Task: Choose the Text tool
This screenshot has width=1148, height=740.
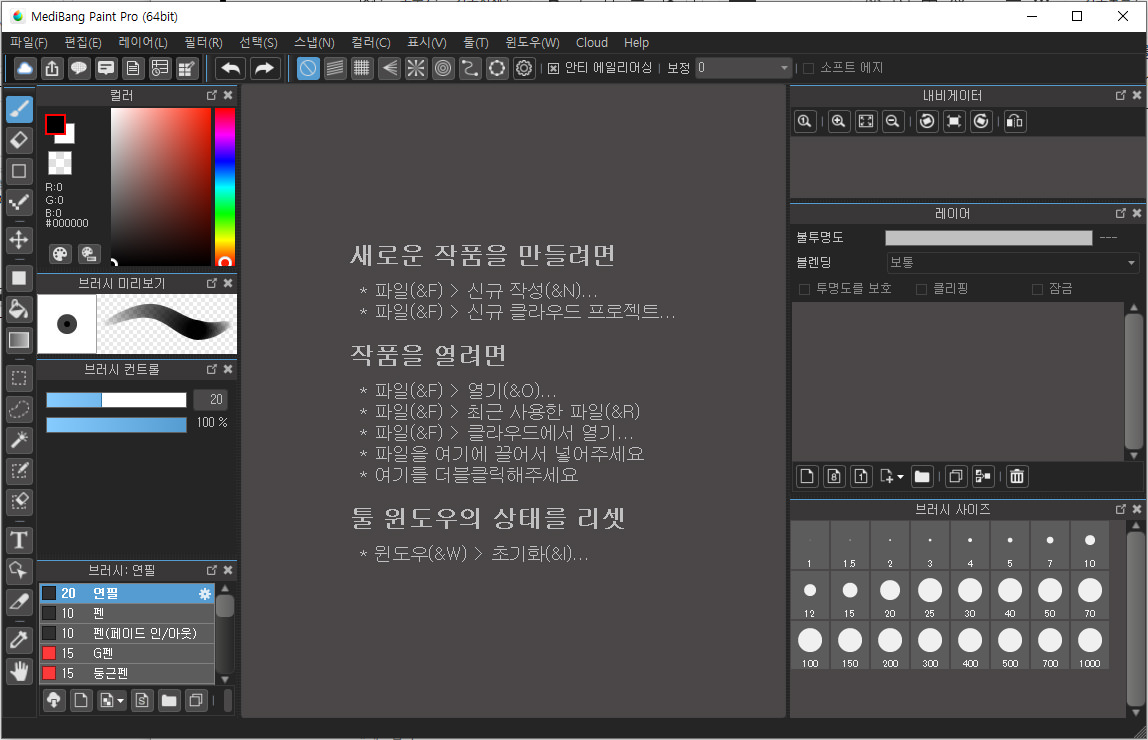Action: (x=19, y=540)
